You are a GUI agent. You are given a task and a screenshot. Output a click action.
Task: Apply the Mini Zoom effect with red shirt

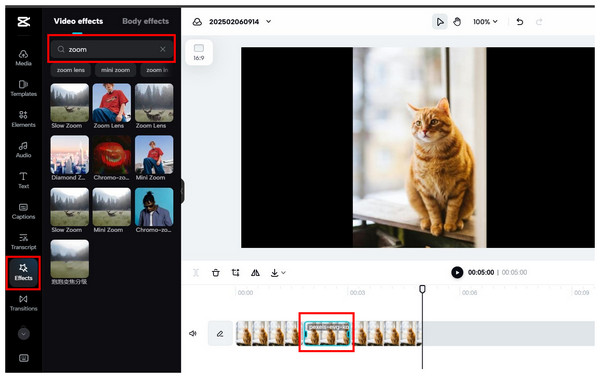(154, 155)
